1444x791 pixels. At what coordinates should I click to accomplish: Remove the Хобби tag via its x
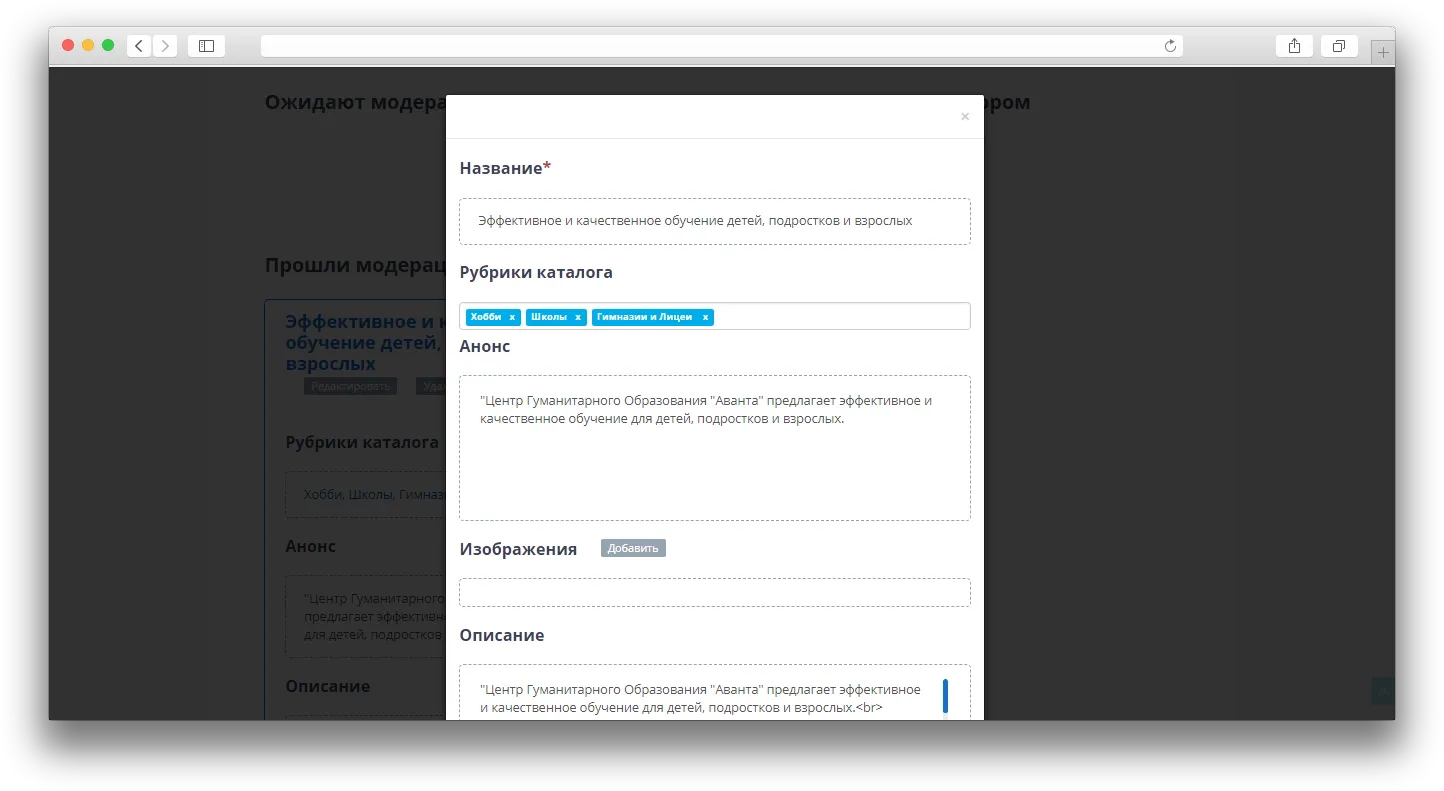512,317
